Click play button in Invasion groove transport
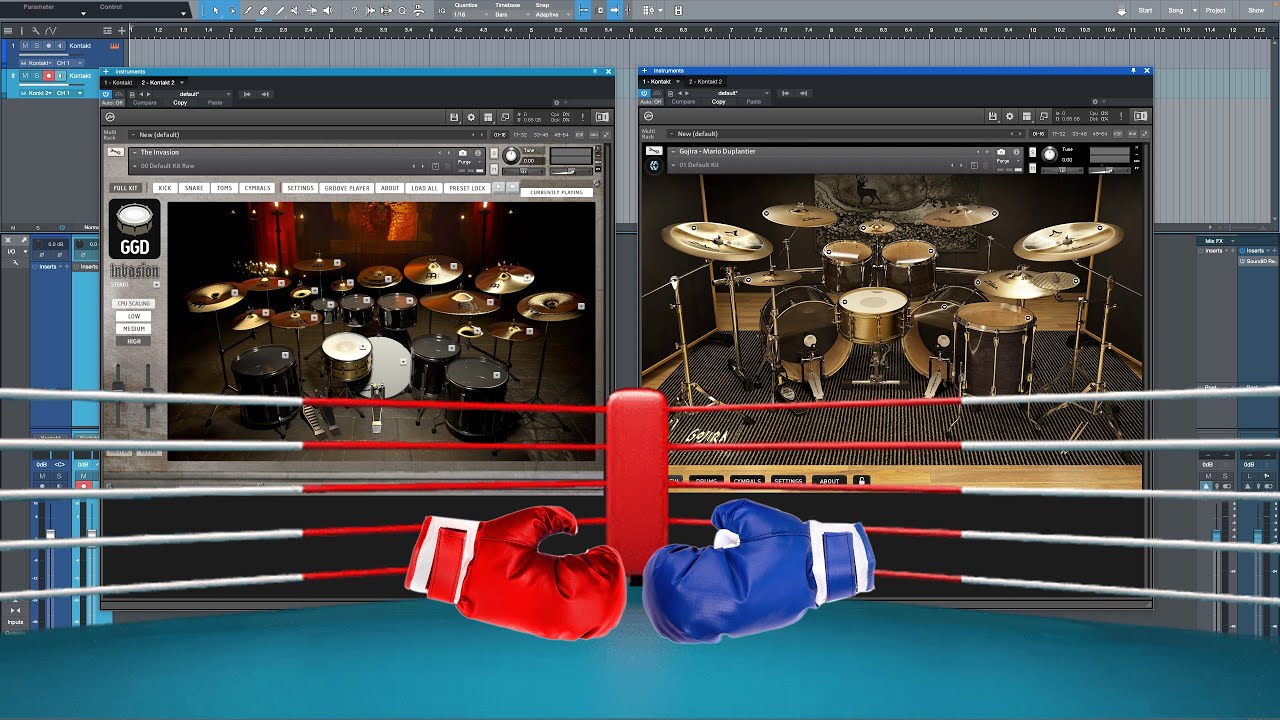 pos(500,187)
